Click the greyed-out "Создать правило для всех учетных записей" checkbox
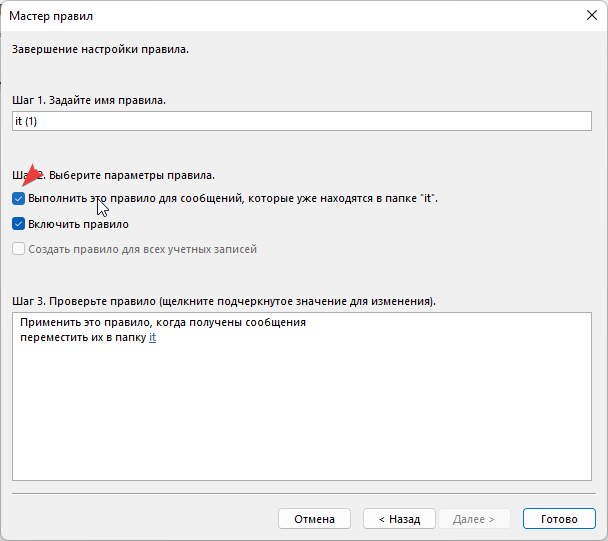The height and width of the screenshot is (541, 608). [19, 249]
